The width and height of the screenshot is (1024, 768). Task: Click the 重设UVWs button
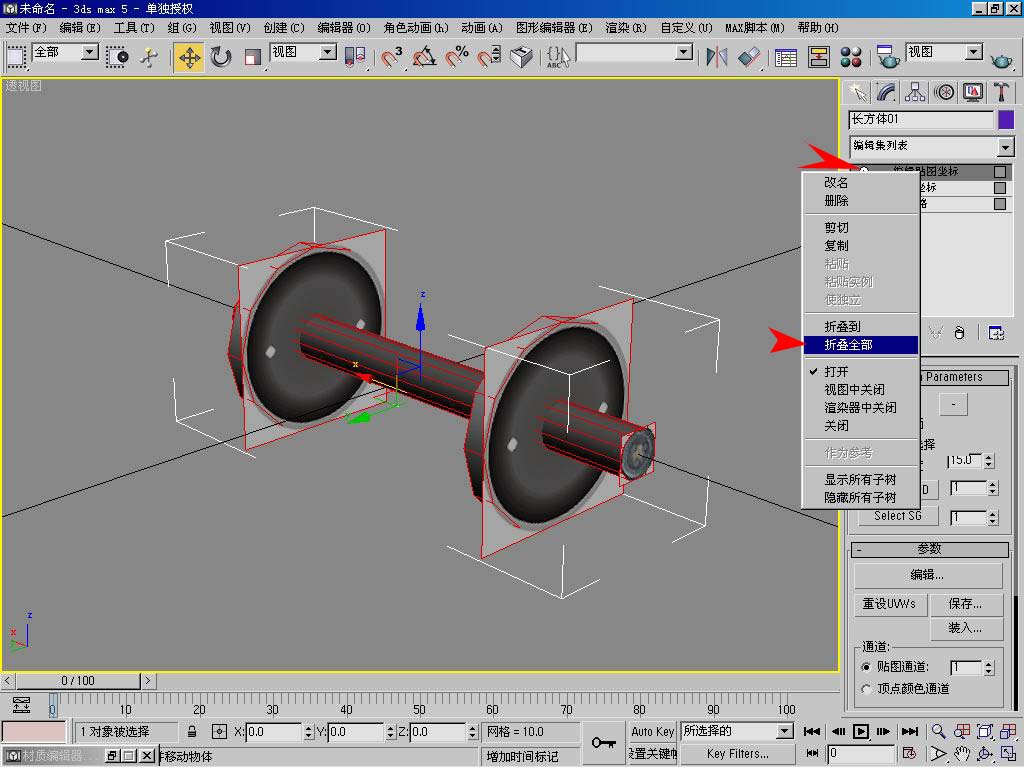pos(889,605)
